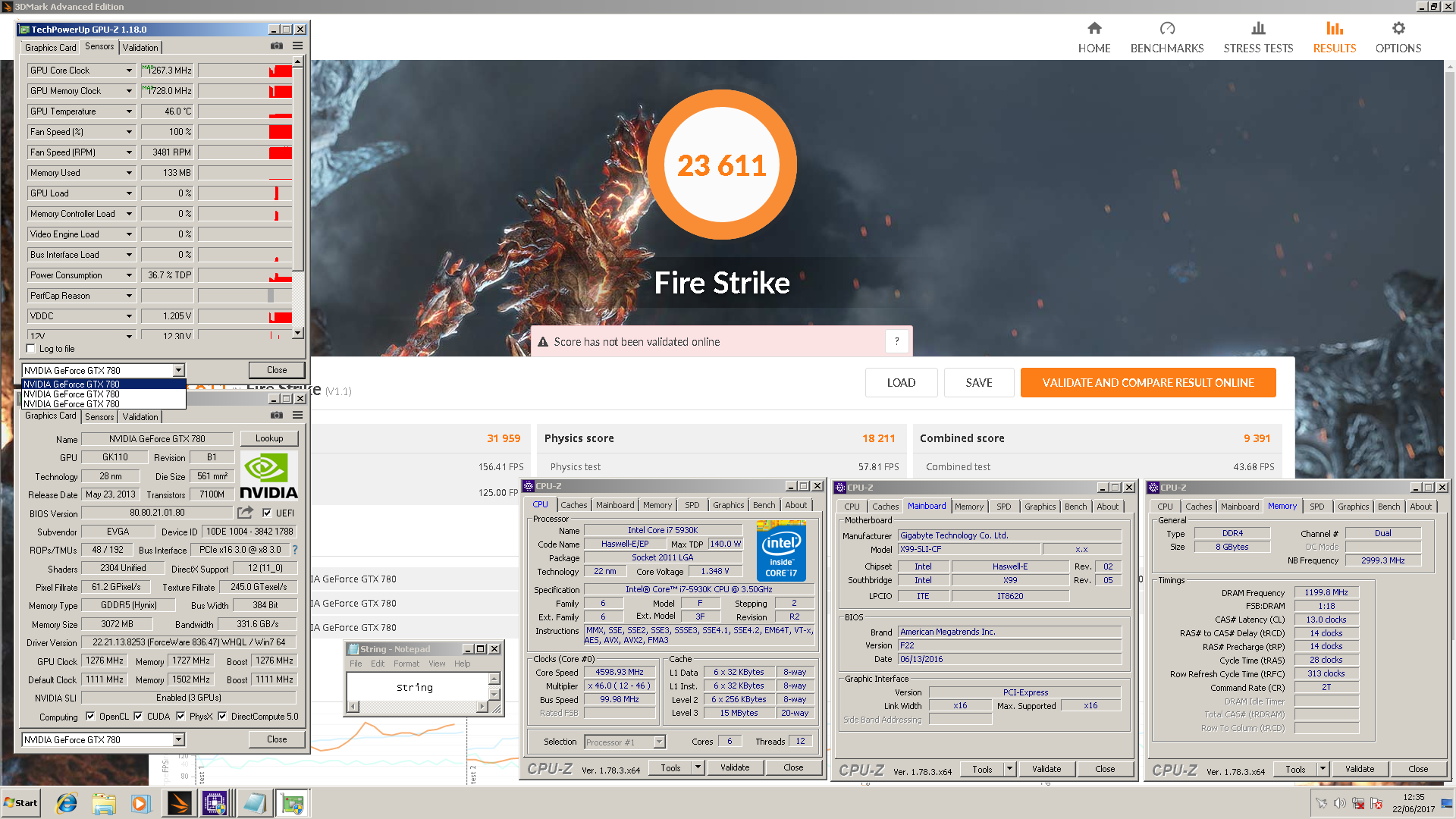Switch to the Graphics Card tab in the Sensors window

pos(50,47)
